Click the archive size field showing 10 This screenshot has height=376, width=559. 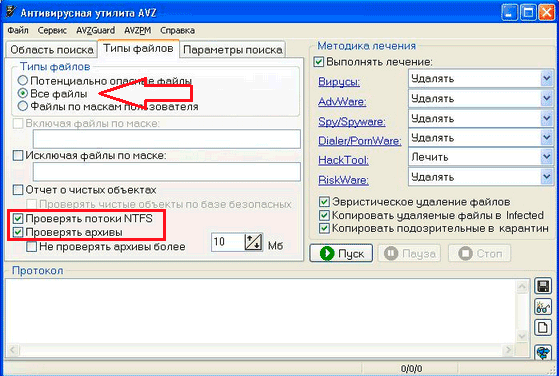228,242
